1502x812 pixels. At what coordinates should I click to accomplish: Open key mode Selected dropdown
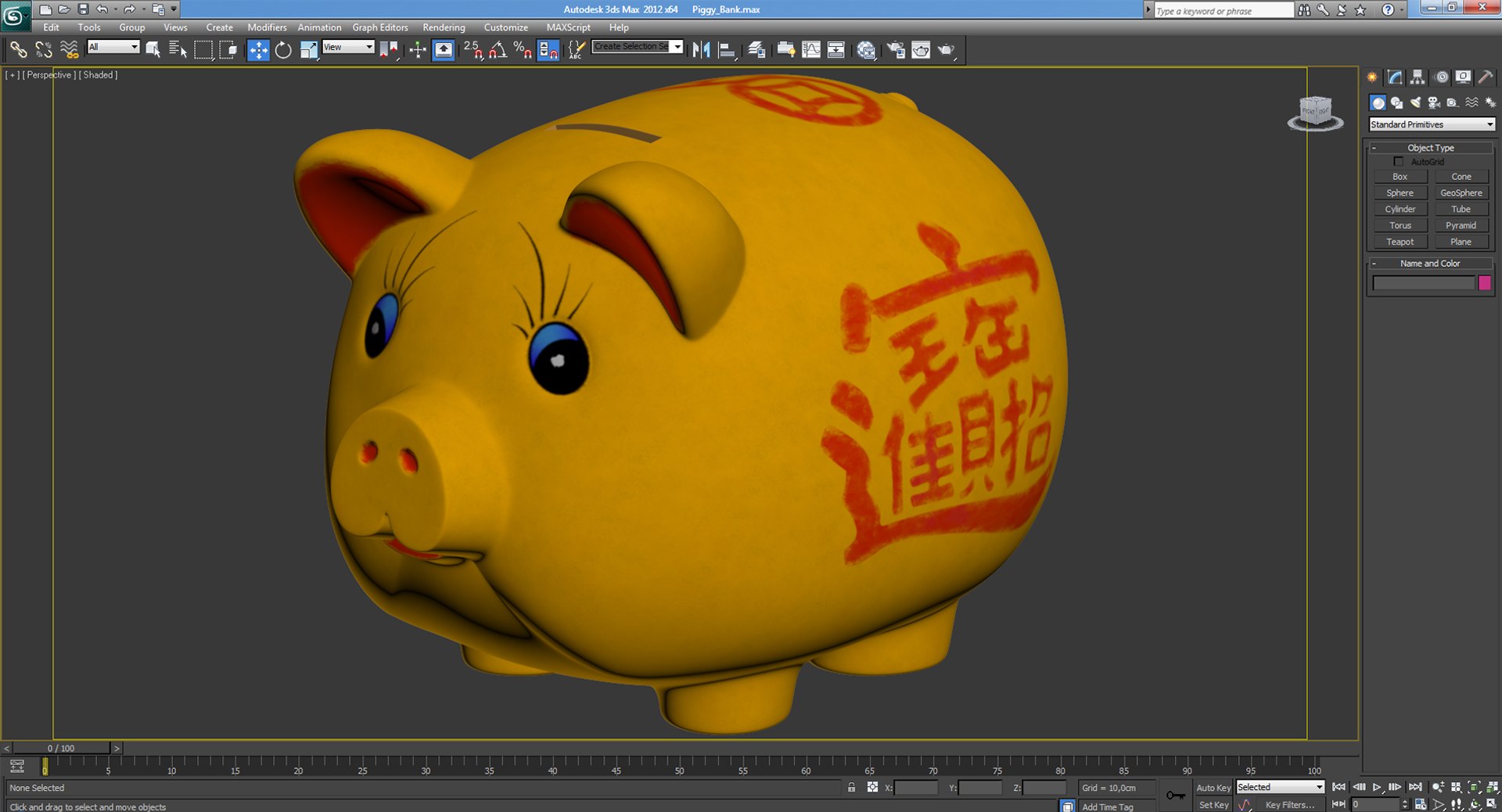click(x=1280, y=787)
